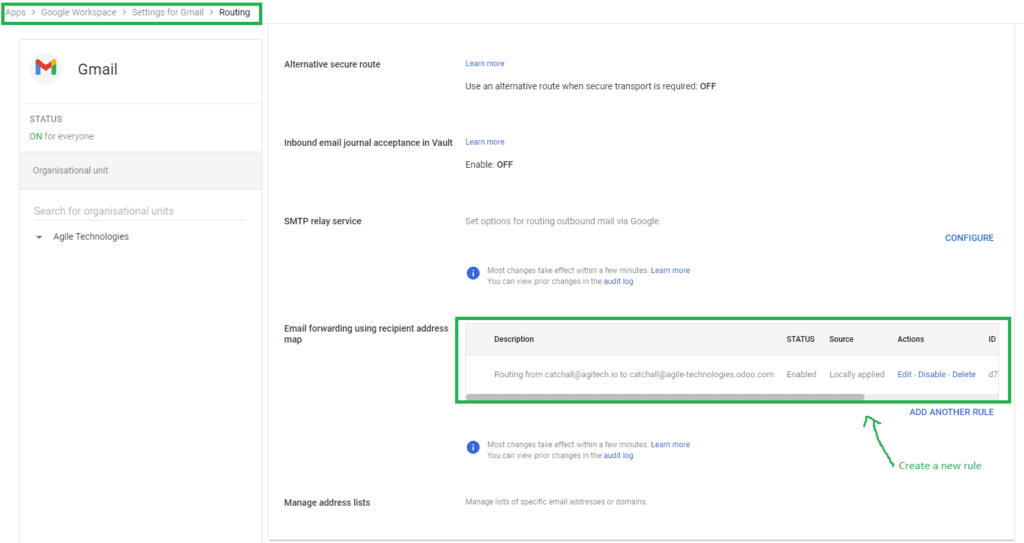Go to Google Workspace breadcrumb
The image size is (1024, 543).
[78, 12]
